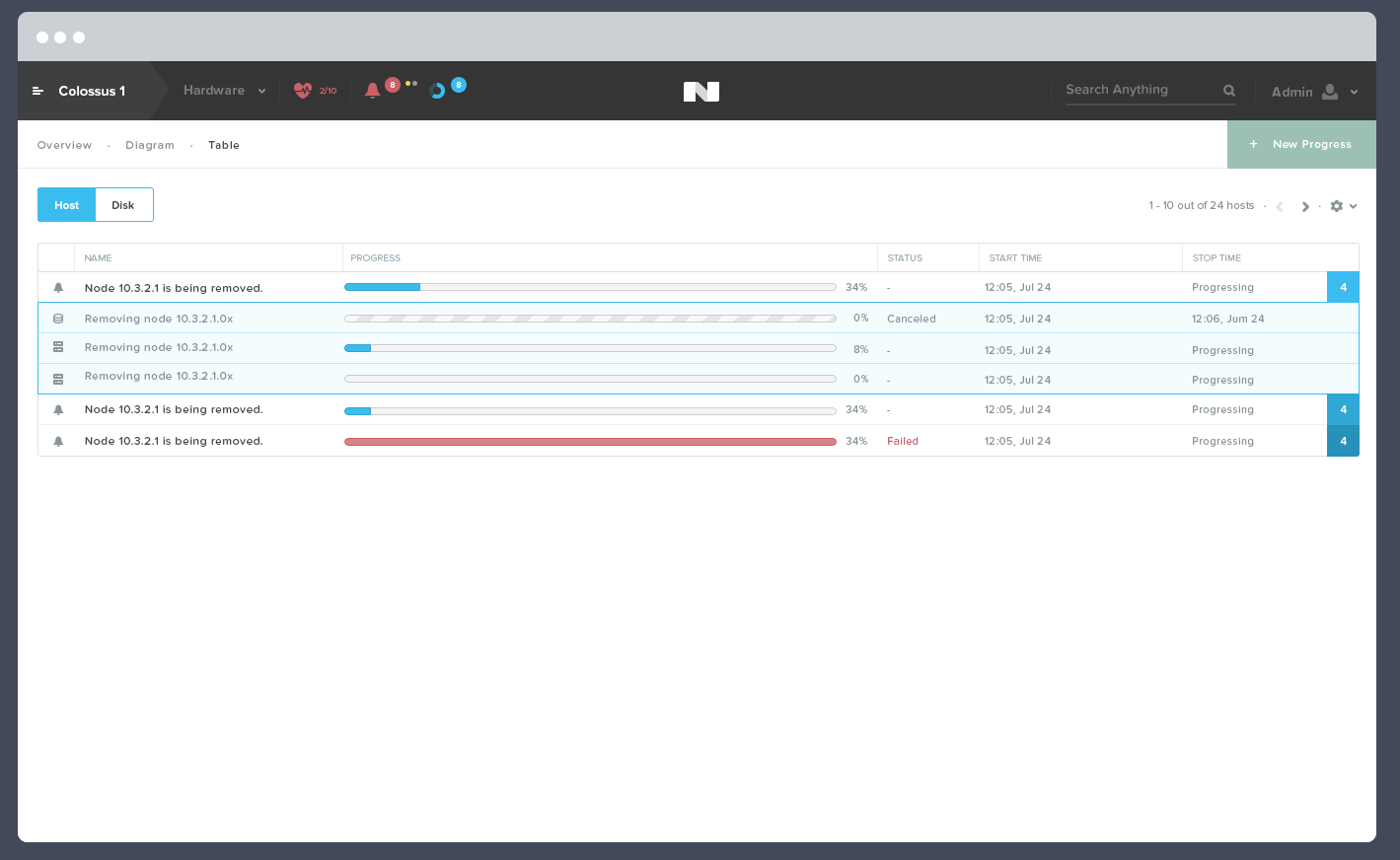Click the hamburger menu icon beside Colossus 1
The height and width of the screenshot is (860, 1400).
click(37, 91)
